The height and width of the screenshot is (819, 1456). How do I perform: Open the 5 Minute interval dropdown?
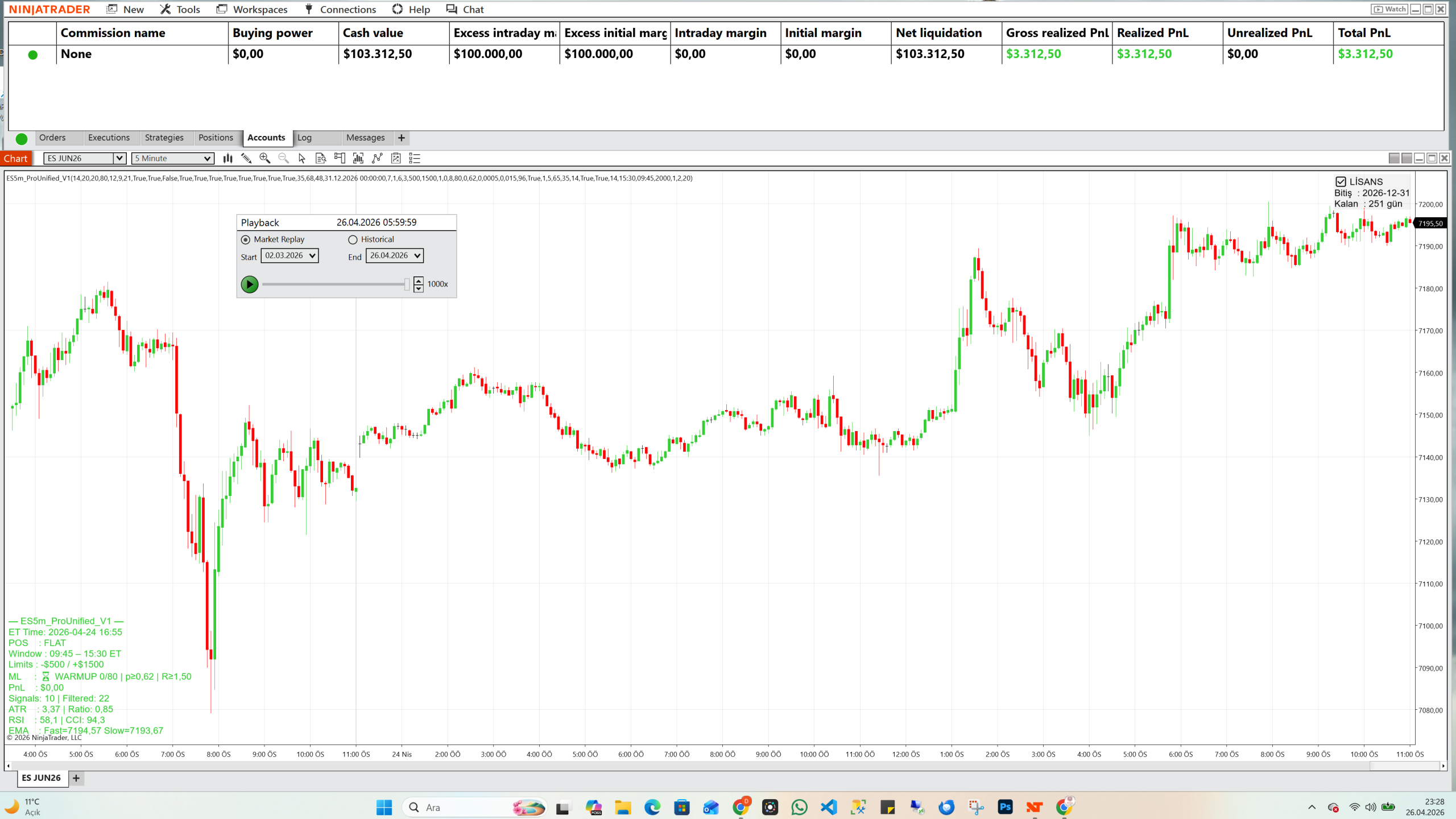(x=207, y=159)
